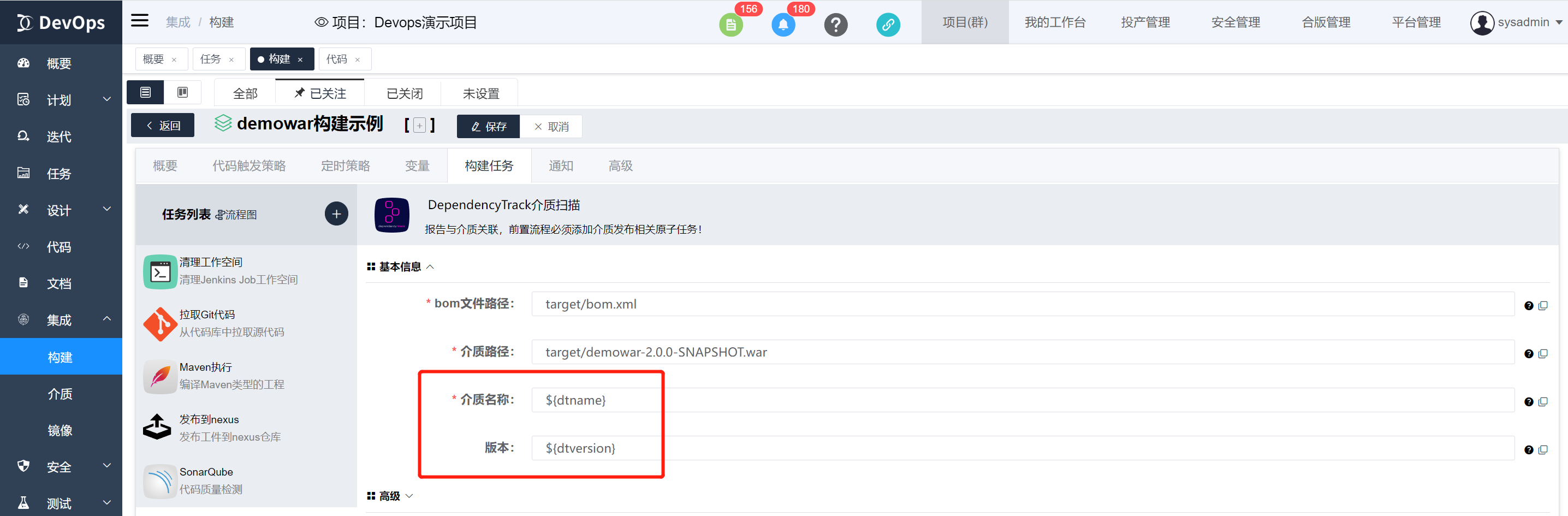Image resolution: width=1568 pixels, height=516 pixels.
Task: Expand the 计划 sidebar menu
Action: pos(107,99)
